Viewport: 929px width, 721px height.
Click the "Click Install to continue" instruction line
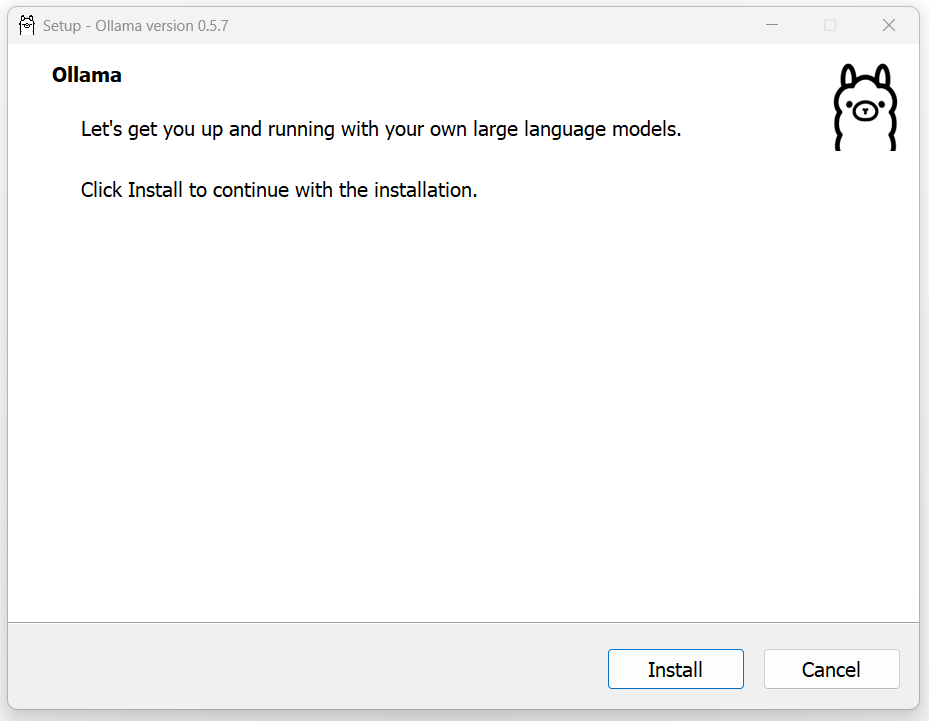(x=279, y=190)
